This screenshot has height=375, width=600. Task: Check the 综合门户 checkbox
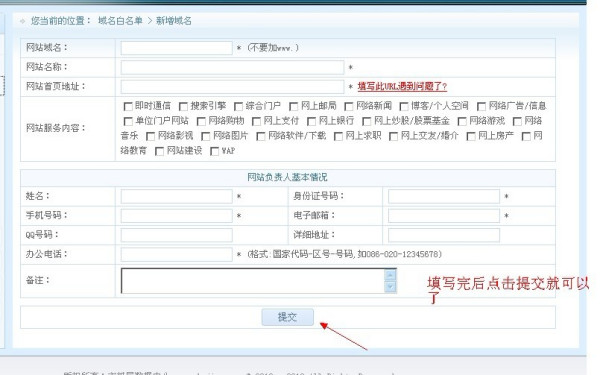(239, 106)
